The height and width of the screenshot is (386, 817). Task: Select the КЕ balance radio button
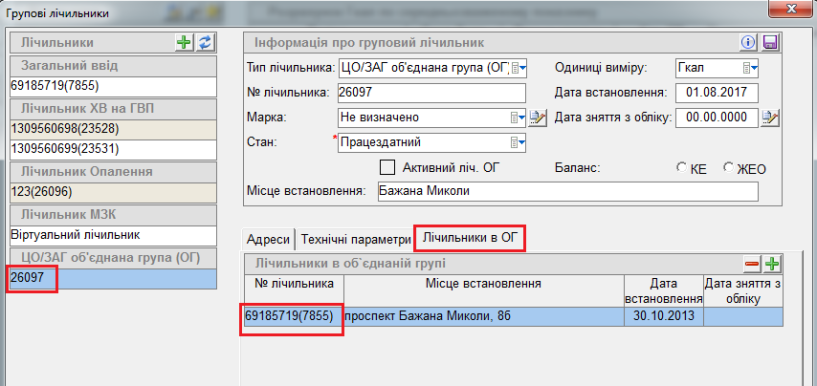click(681, 168)
